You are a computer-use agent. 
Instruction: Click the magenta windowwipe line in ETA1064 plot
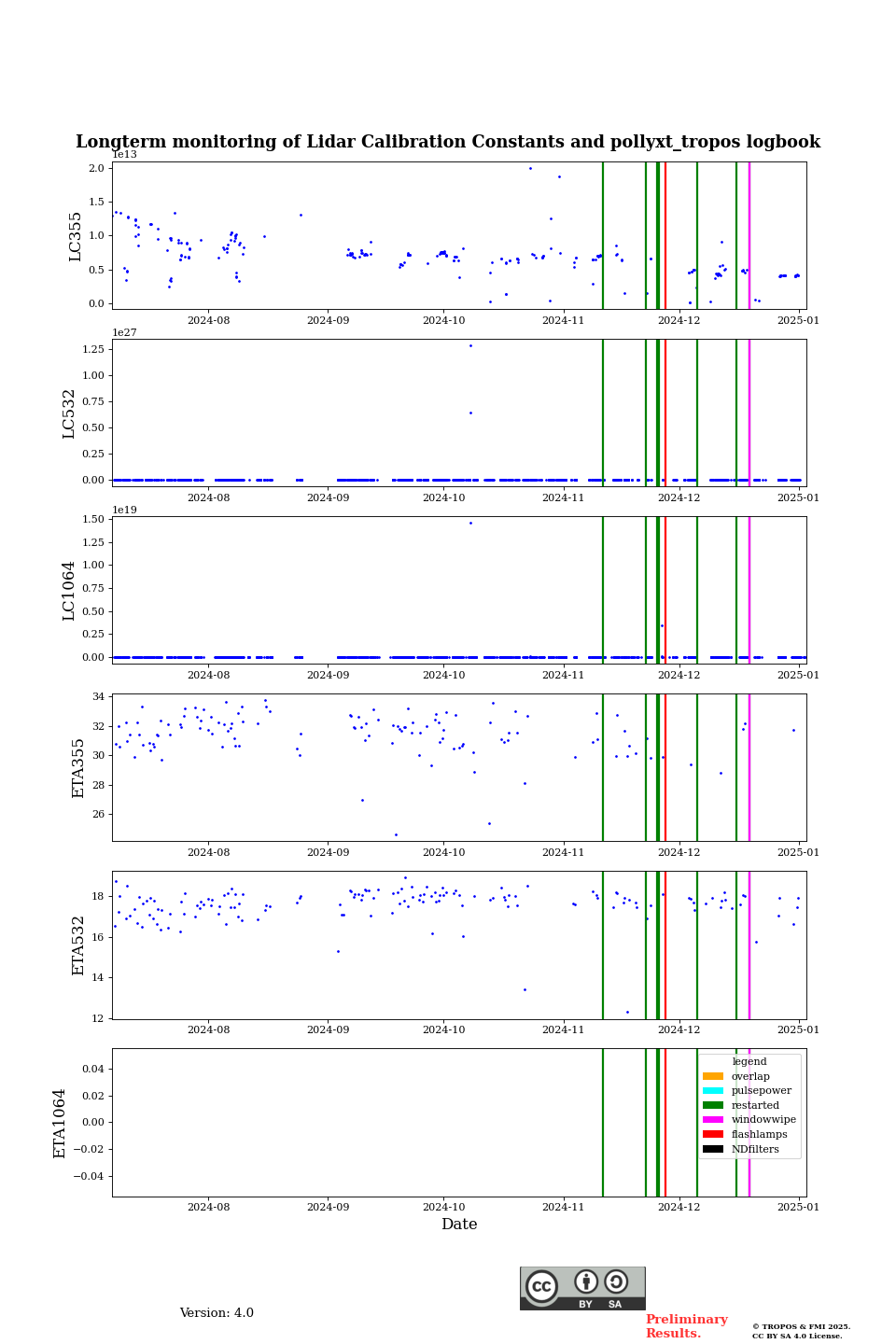pyautogui.click(x=749, y=1122)
